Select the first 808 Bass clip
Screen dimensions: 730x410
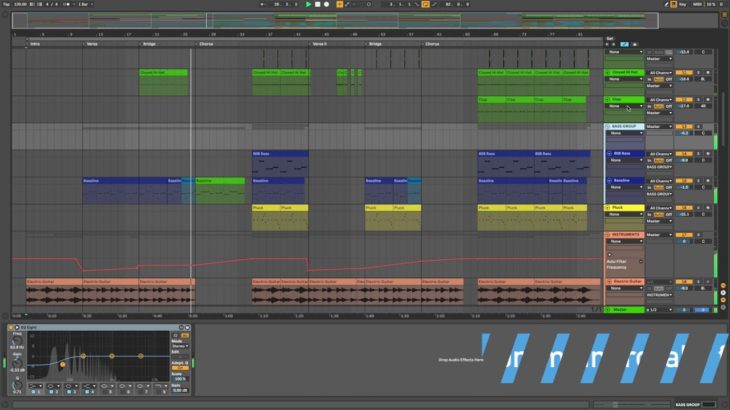point(280,164)
